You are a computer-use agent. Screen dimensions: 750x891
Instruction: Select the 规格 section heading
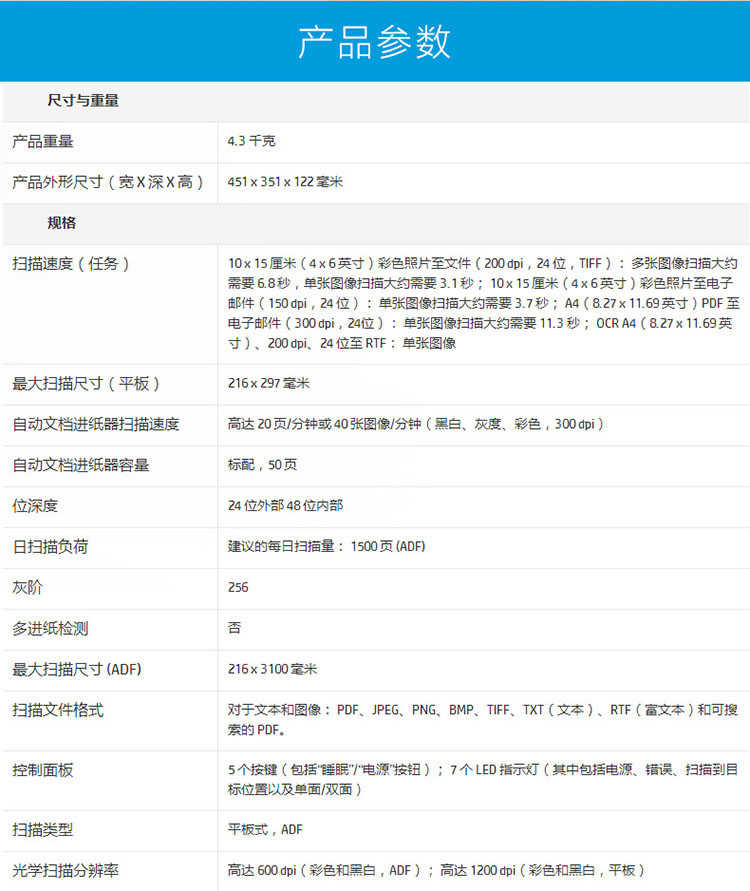pos(61,223)
